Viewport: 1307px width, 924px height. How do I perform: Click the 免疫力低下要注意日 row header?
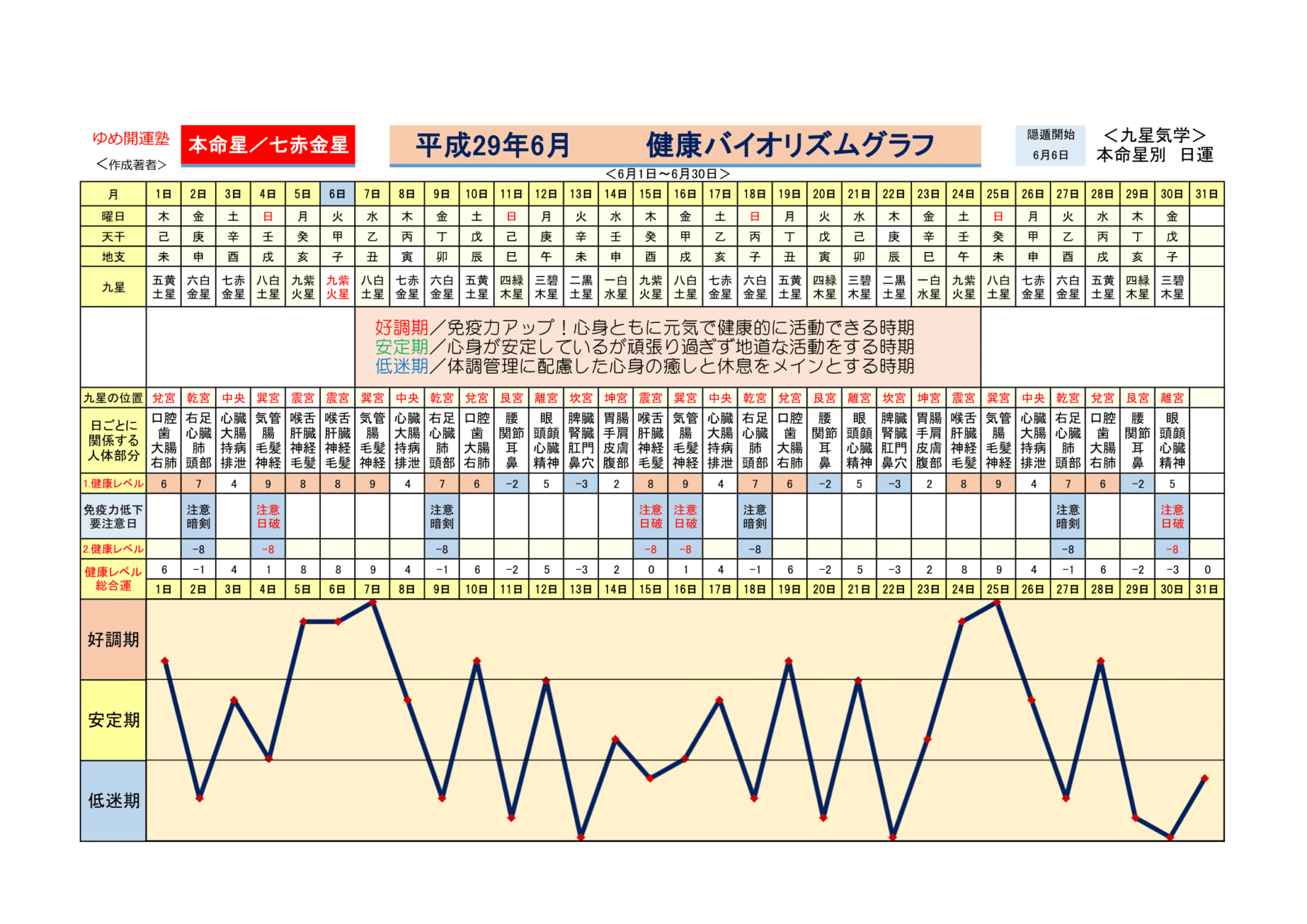tap(113, 517)
